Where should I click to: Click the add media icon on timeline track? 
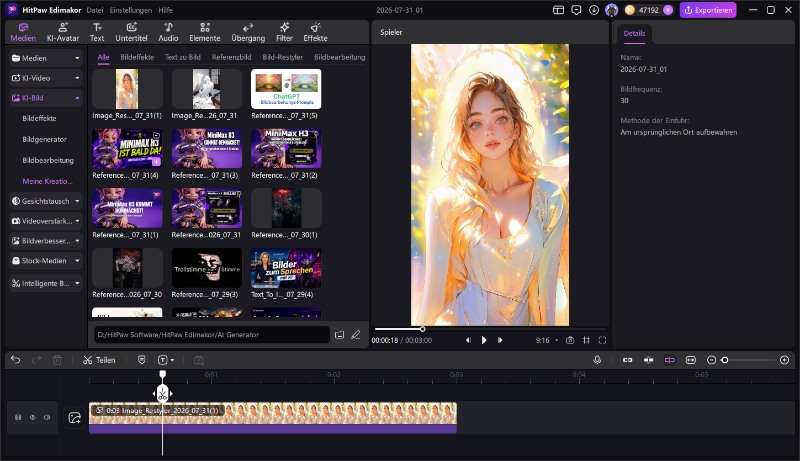click(74, 418)
